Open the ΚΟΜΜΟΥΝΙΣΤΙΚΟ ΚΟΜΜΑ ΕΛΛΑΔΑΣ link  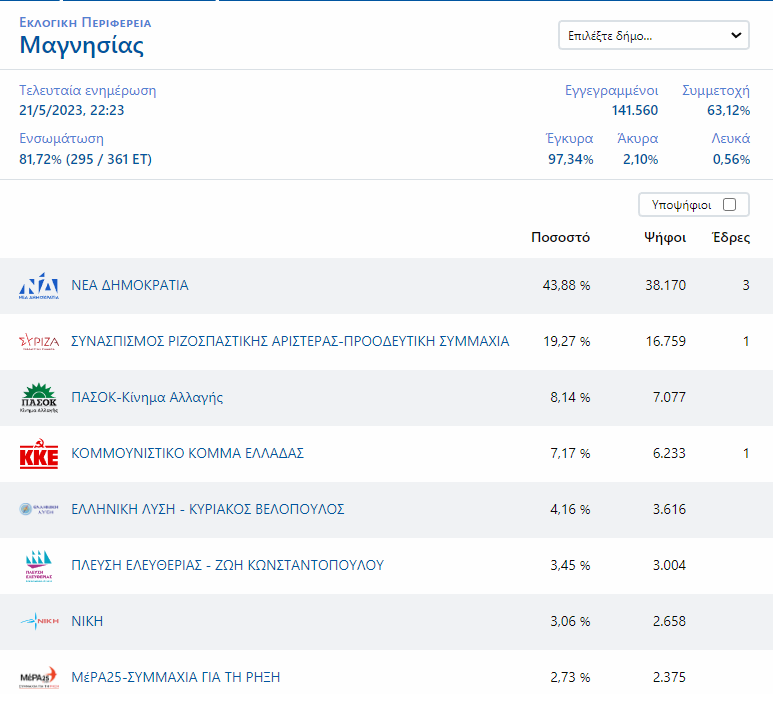click(187, 453)
